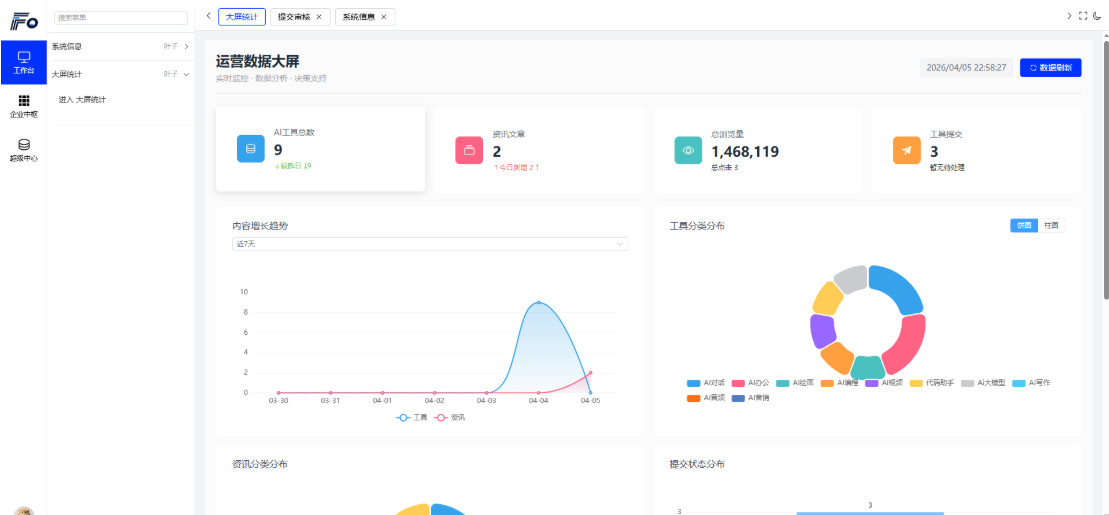
Task: Click the 数据刷新 refresh button
Action: pyautogui.click(x=1050, y=68)
